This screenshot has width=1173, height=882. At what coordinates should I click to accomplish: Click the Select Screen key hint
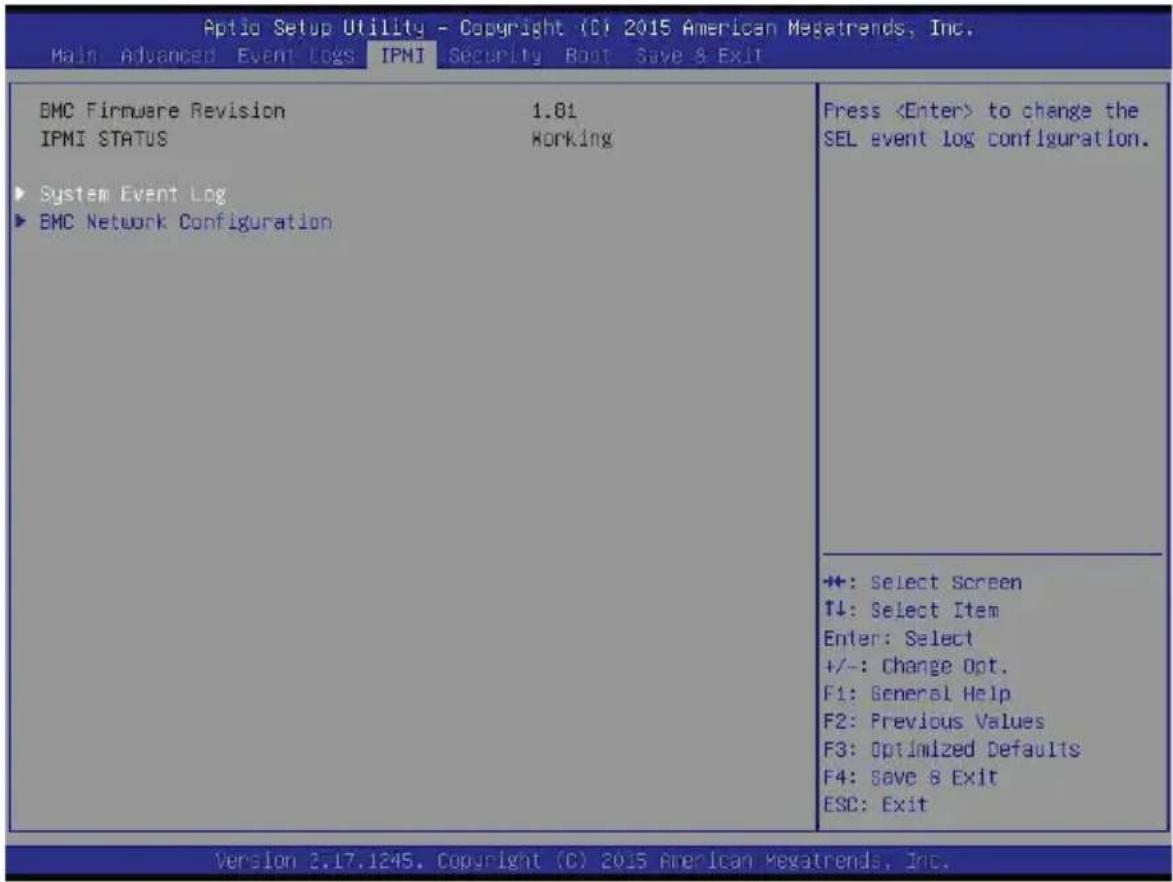pos(922,583)
